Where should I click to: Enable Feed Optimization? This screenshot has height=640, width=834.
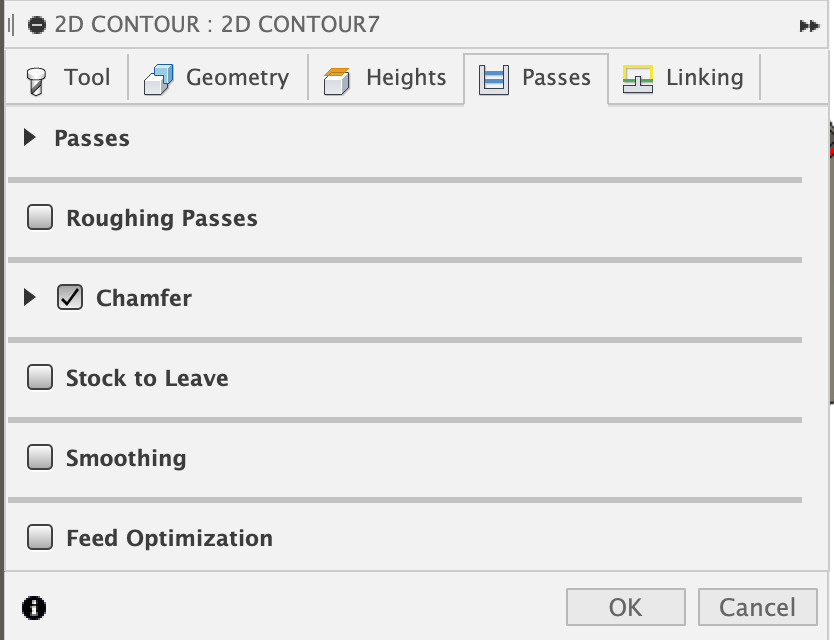pyautogui.click(x=40, y=537)
